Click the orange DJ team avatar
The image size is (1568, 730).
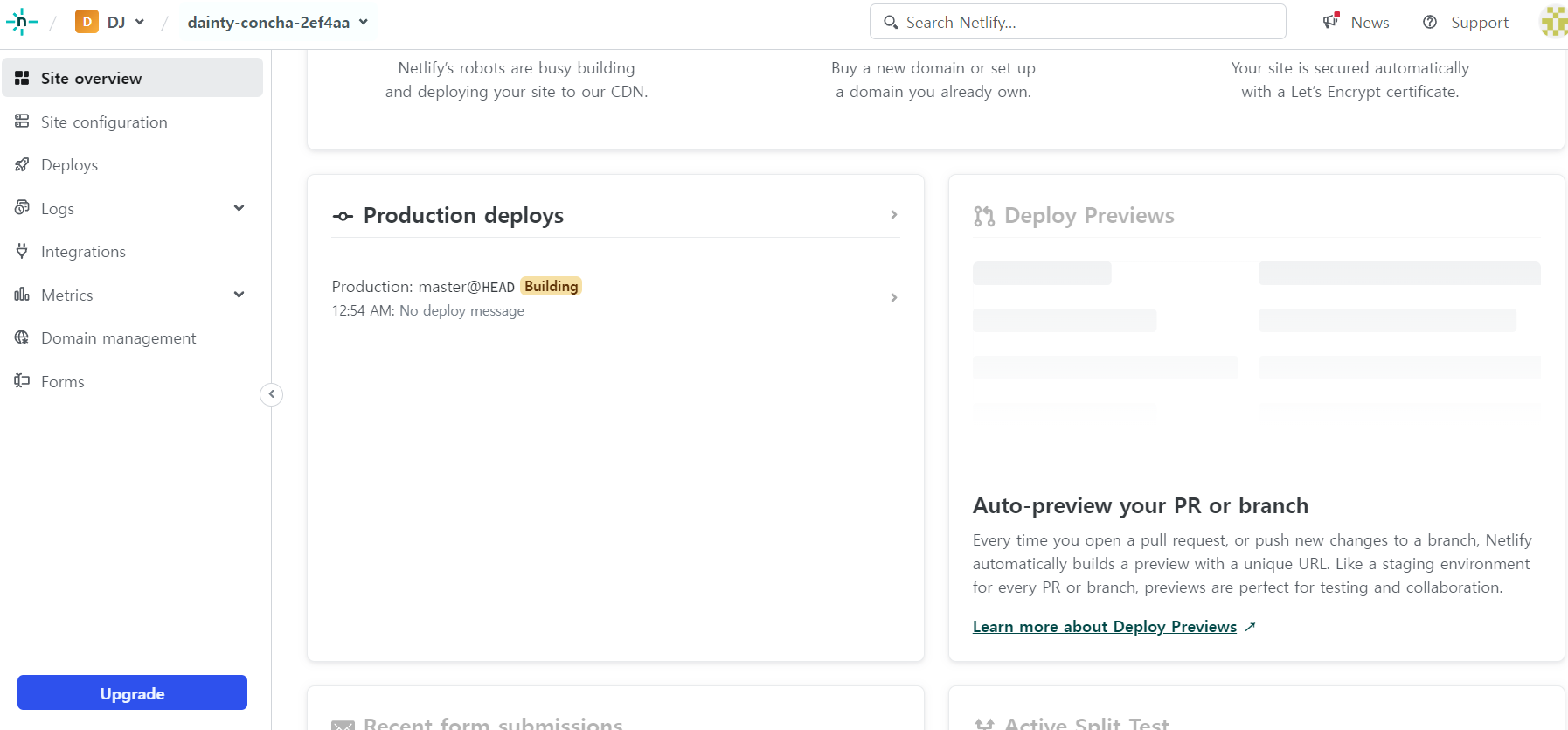(87, 22)
